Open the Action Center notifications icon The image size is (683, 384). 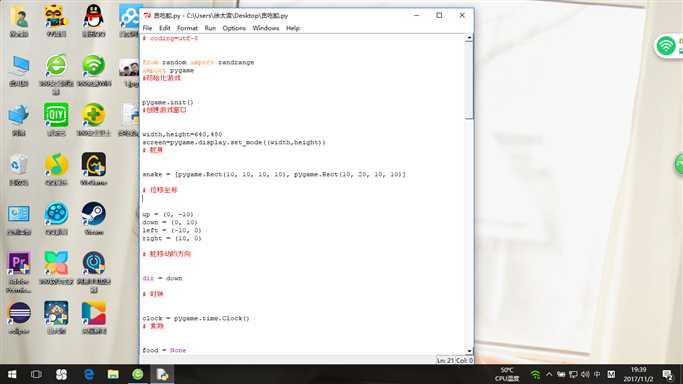point(667,374)
